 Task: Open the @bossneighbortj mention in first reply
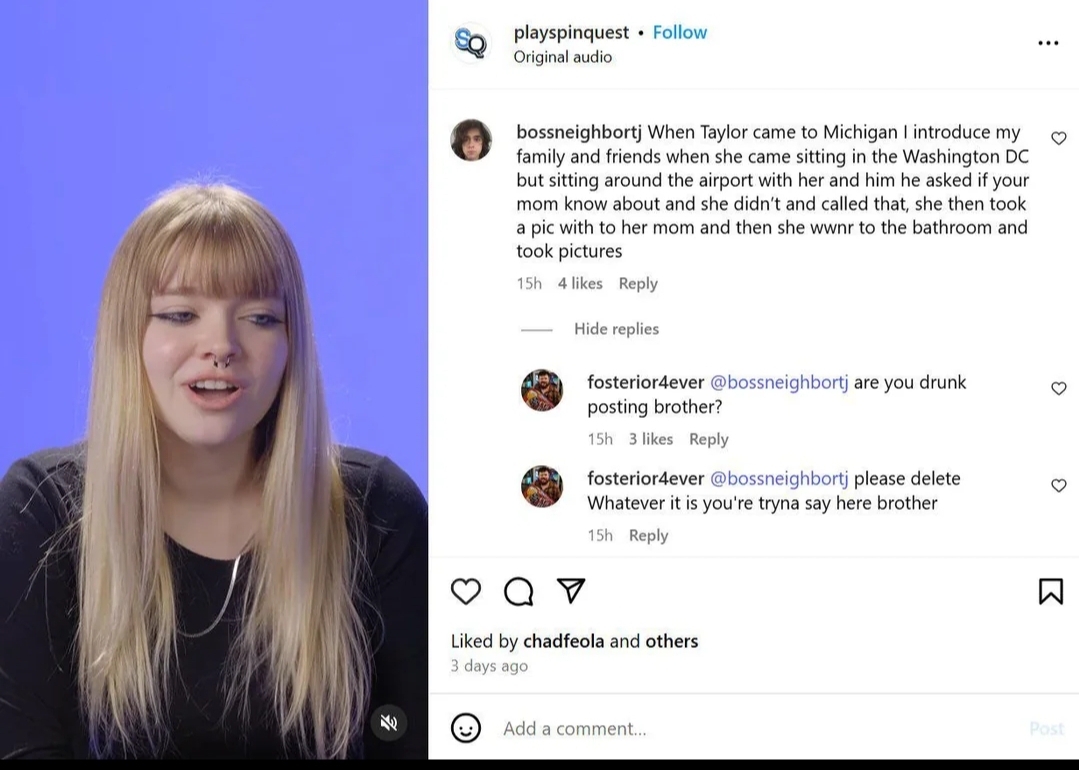(779, 383)
